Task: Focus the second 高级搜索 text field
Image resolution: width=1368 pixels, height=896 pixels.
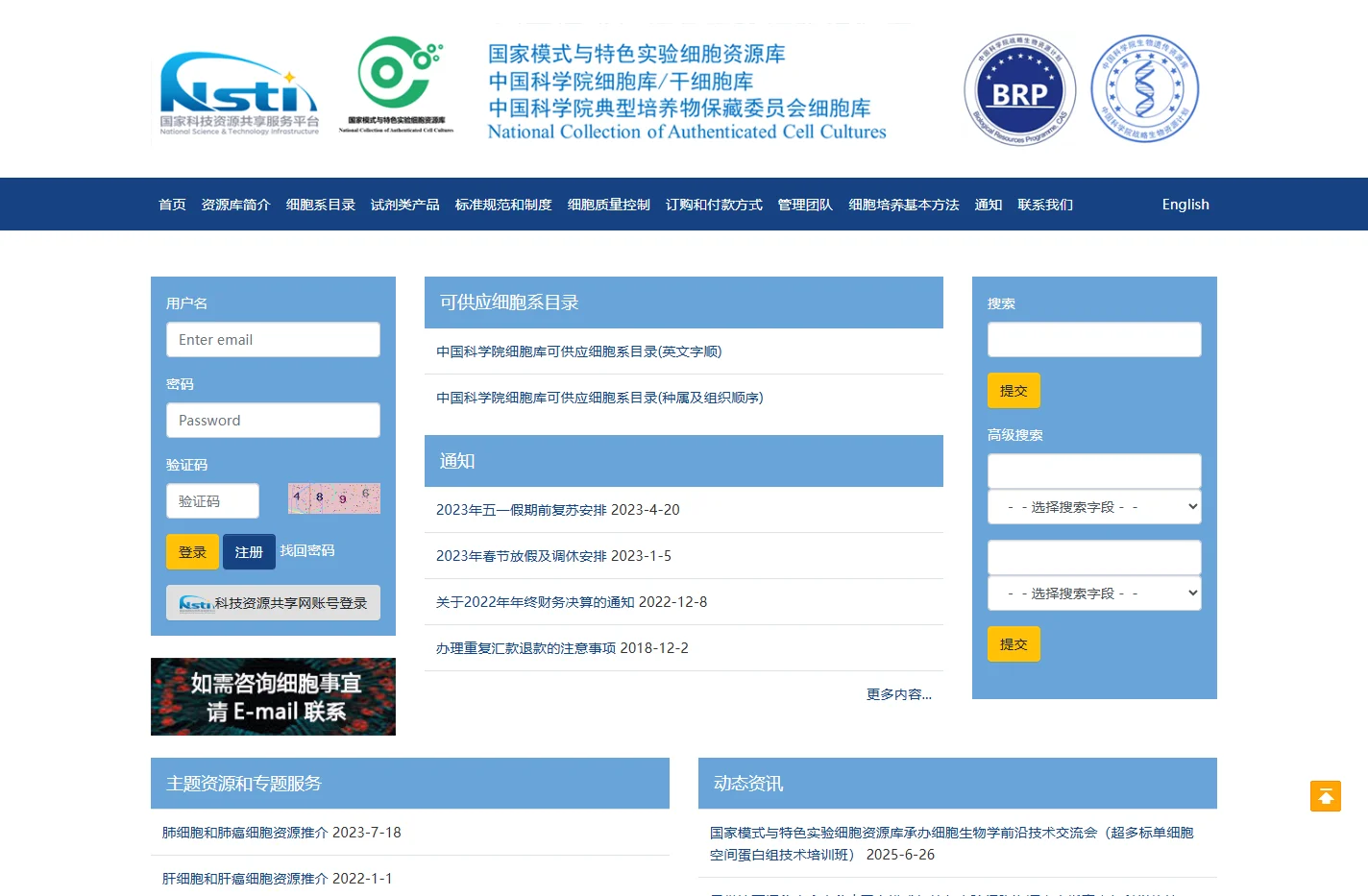Action: [x=1094, y=557]
